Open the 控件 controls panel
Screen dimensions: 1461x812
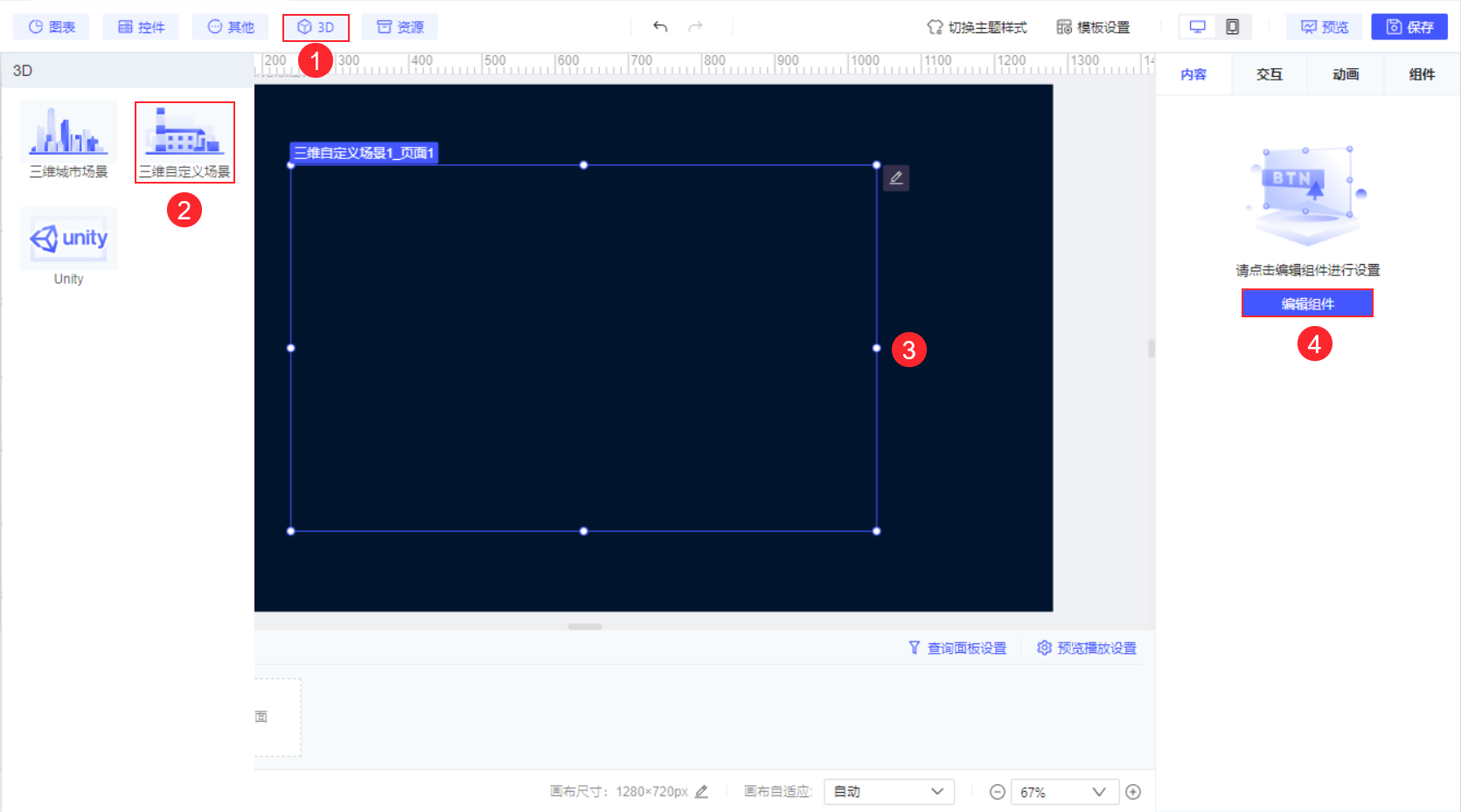[x=141, y=27]
